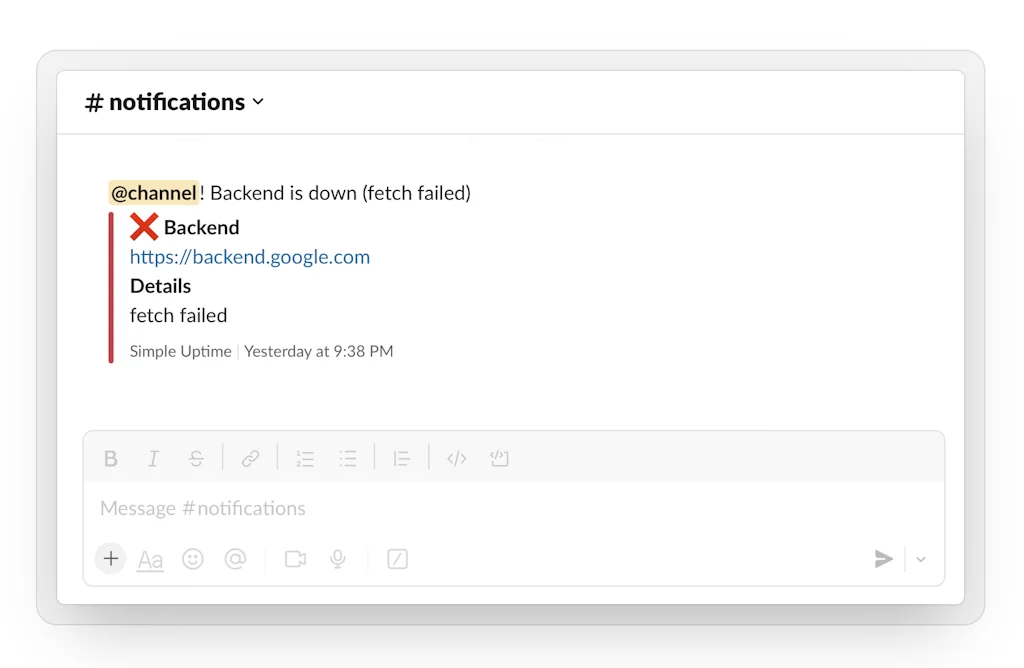Toggle the Aa formatting bar visibility

coord(150,559)
